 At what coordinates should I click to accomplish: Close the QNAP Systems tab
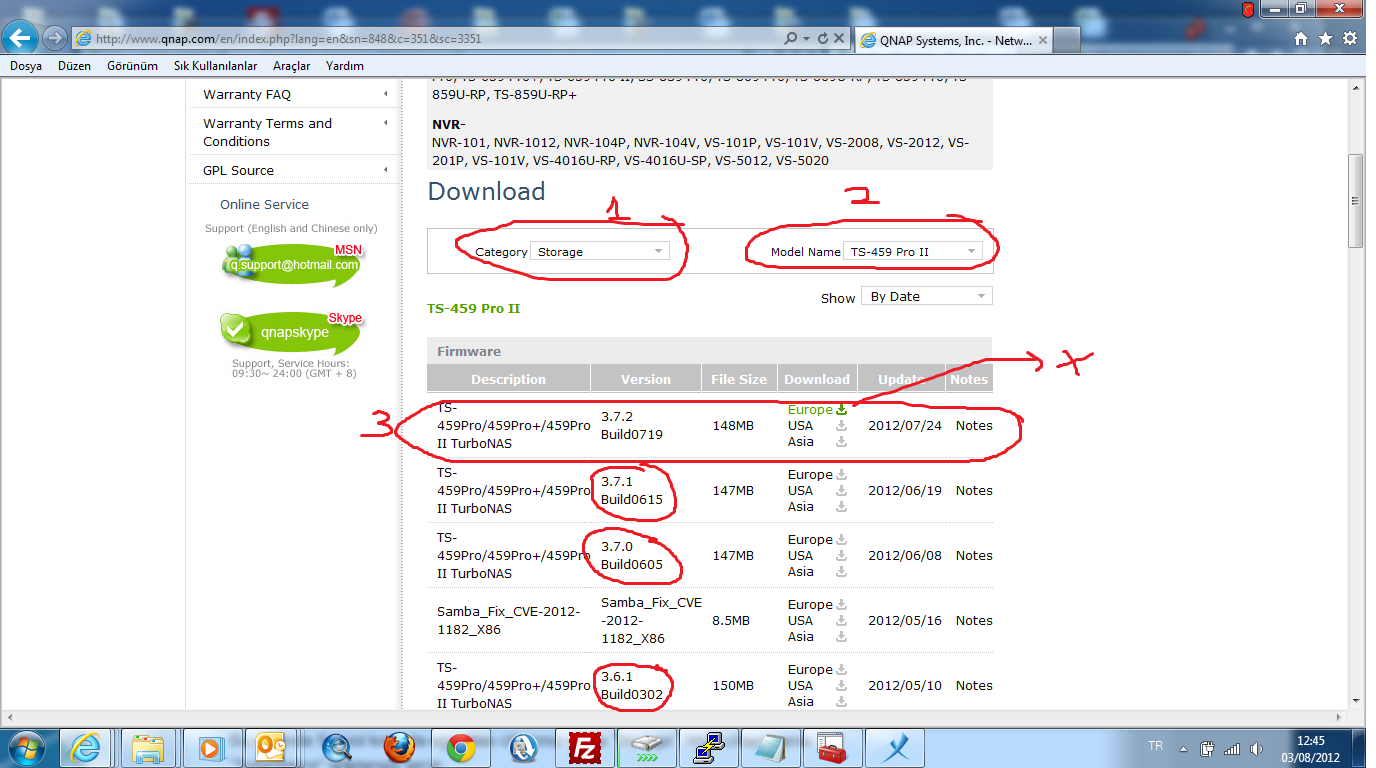click(1043, 40)
